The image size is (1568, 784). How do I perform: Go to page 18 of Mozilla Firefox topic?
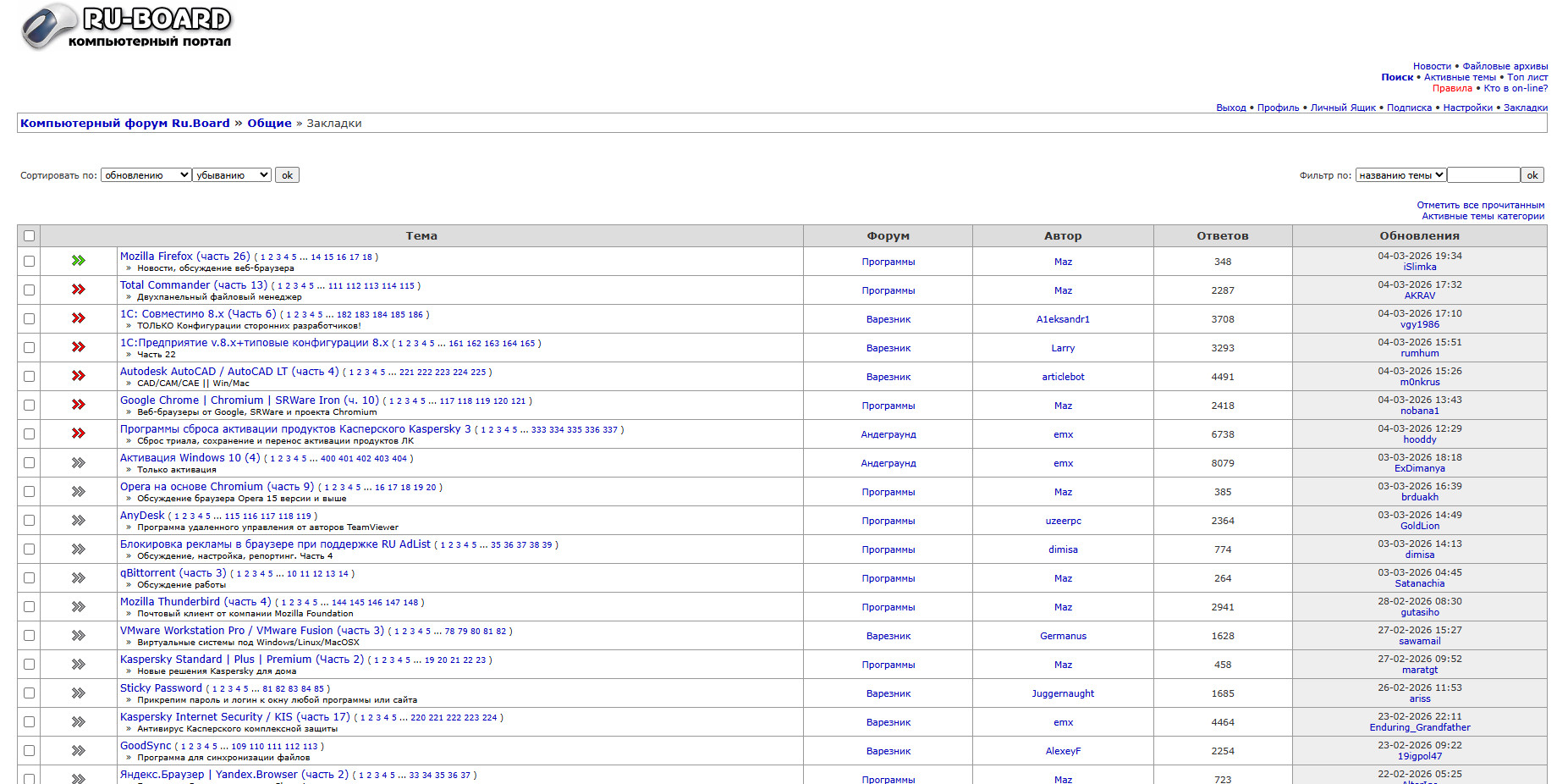click(x=367, y=257)
